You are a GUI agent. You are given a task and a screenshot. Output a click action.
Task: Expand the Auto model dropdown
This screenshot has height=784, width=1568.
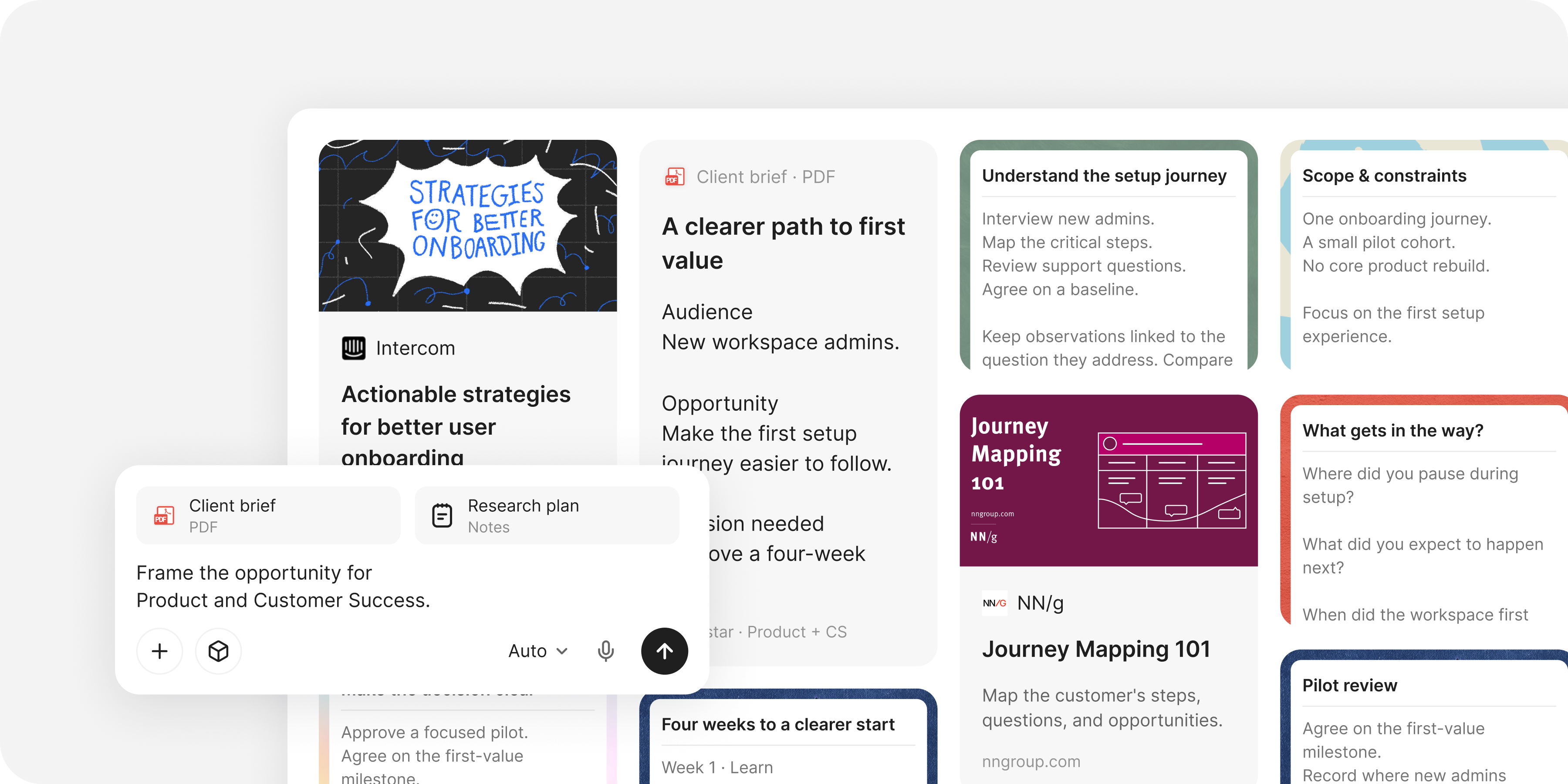[538, 651]
